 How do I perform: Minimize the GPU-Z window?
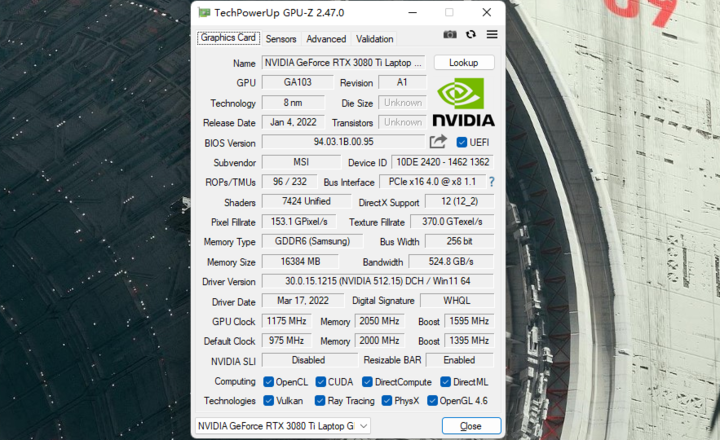pyautogui.click(x=412, y=12)
